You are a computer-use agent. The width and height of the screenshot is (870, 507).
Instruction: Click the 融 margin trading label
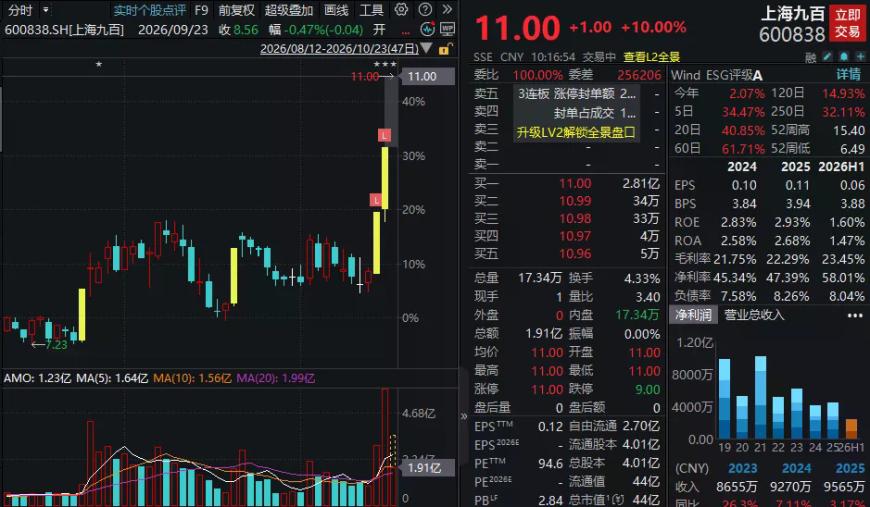point(811,57)
